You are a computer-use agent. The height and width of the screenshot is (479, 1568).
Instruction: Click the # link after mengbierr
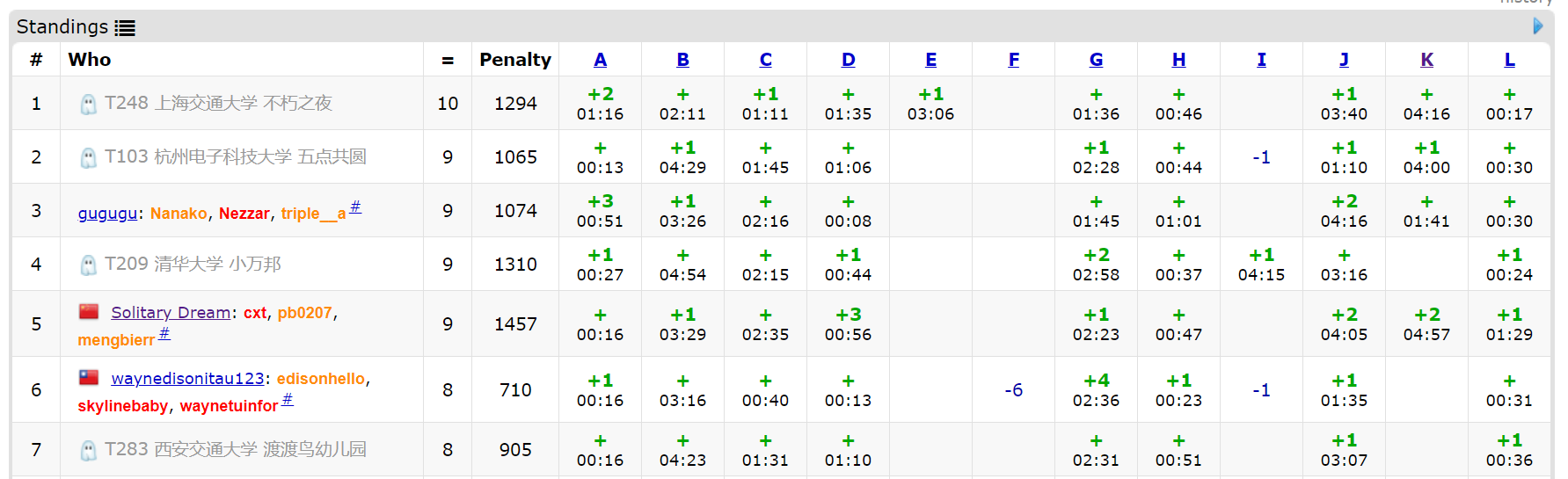pos(164,334)
